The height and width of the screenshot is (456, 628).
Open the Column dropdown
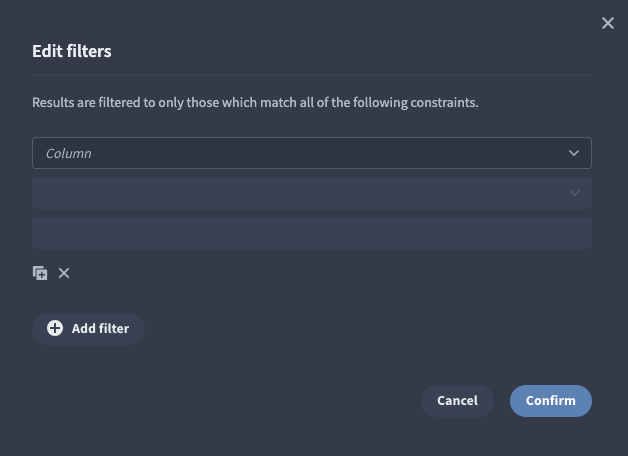coord(312,153)
